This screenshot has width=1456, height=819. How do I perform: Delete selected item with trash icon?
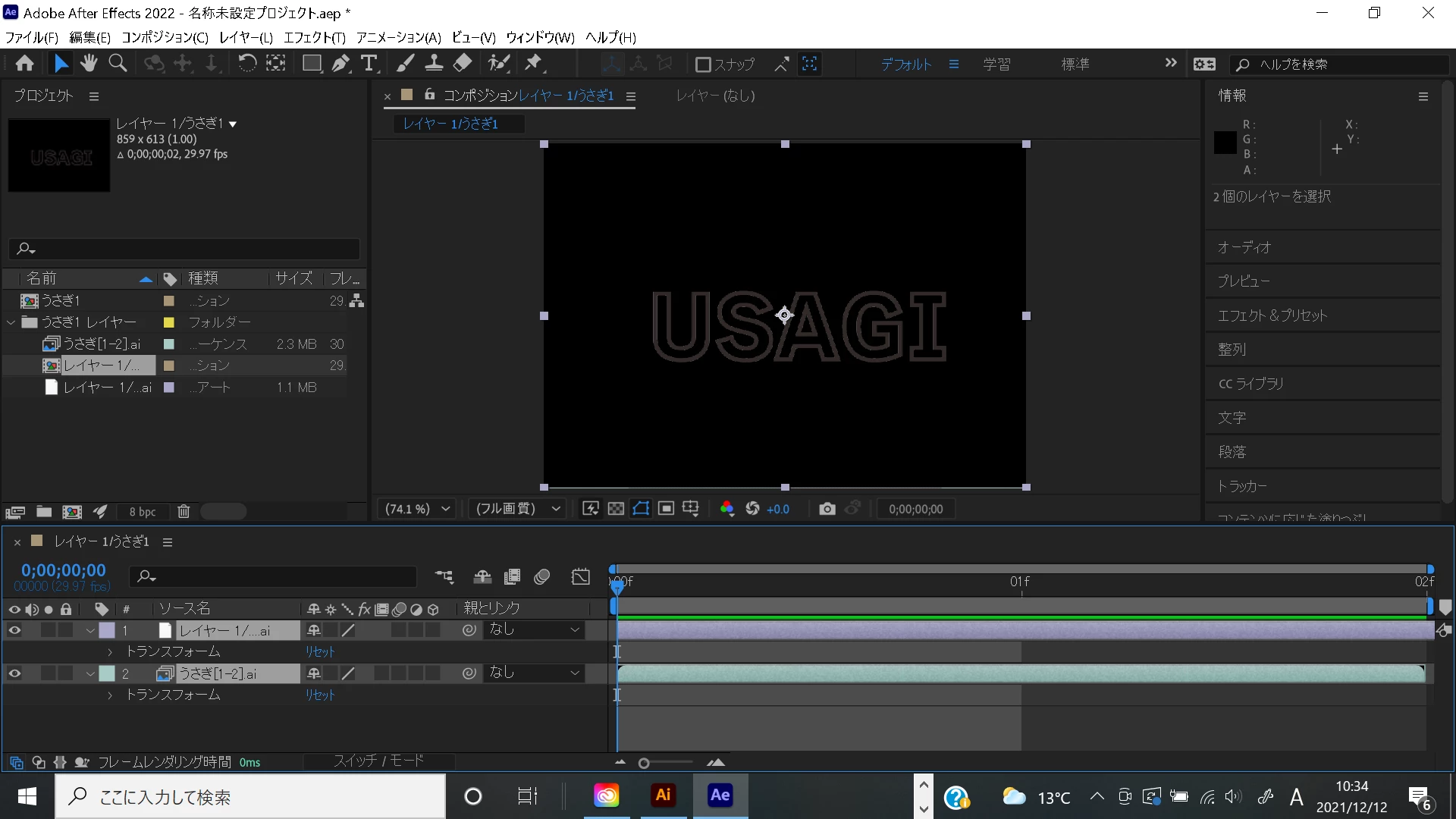tap(184, 512)
